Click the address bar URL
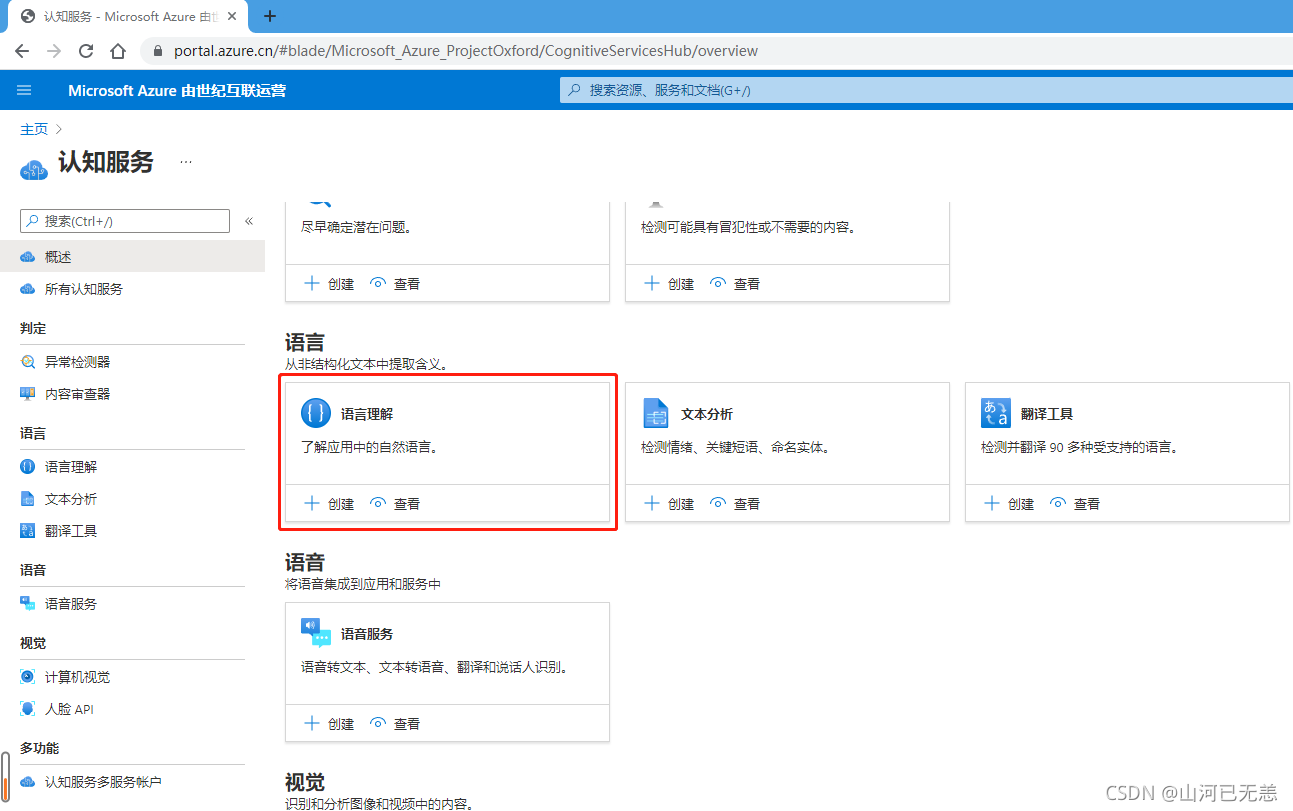The width and height of the screenshot is (1293, 811). click(466, 51)
